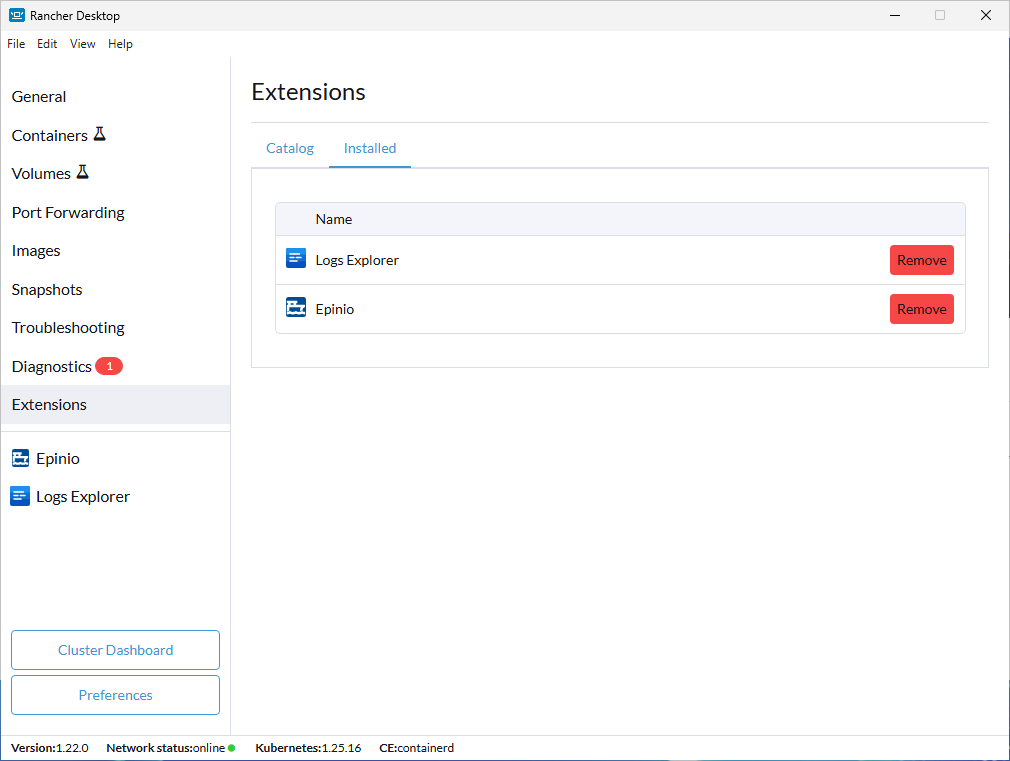The image size is (1010, 761).
Task: Navigate to the Snapshots section
Action: 47,289
